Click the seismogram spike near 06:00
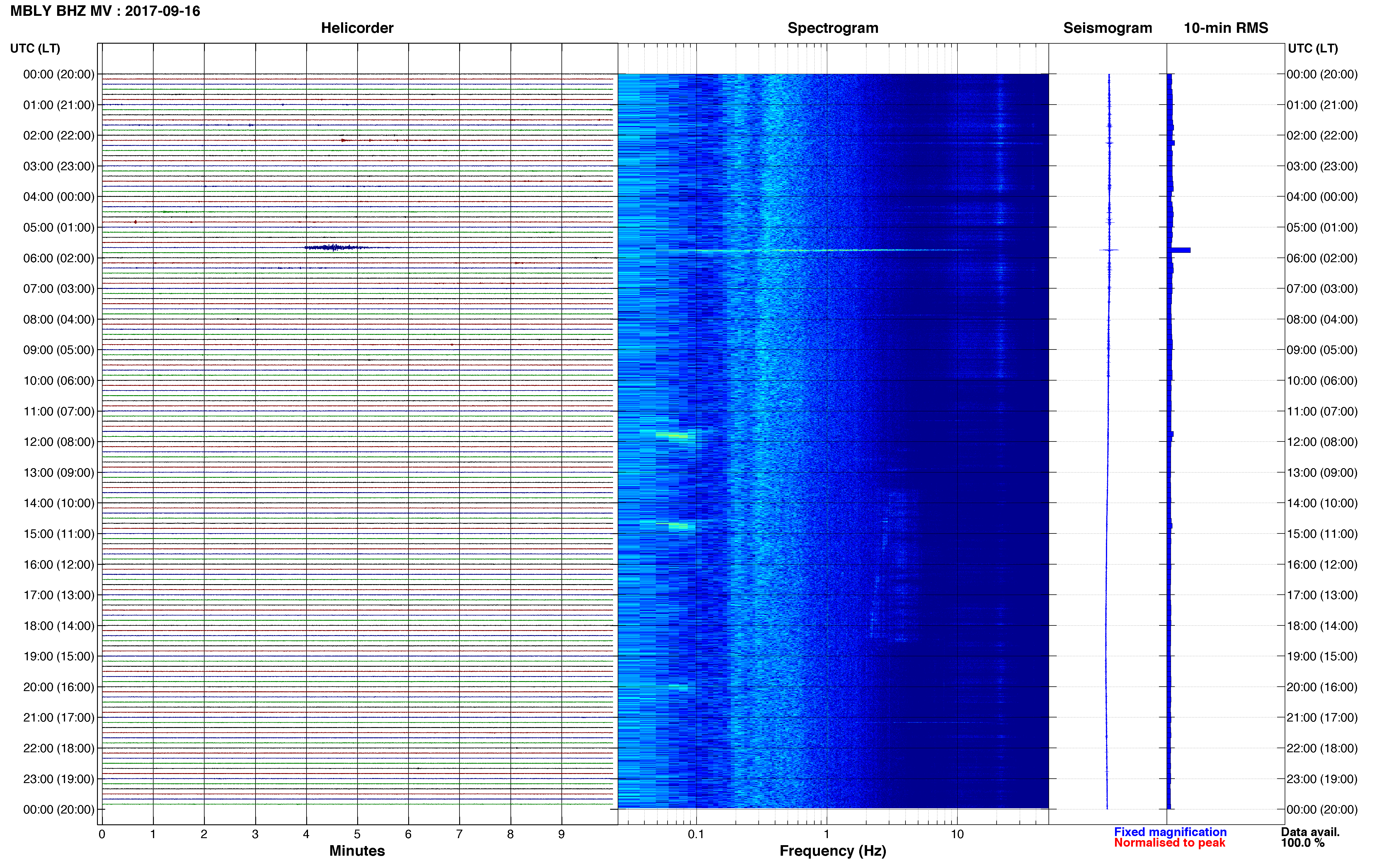1389x868 pixels. click(x=1109, y=250)
